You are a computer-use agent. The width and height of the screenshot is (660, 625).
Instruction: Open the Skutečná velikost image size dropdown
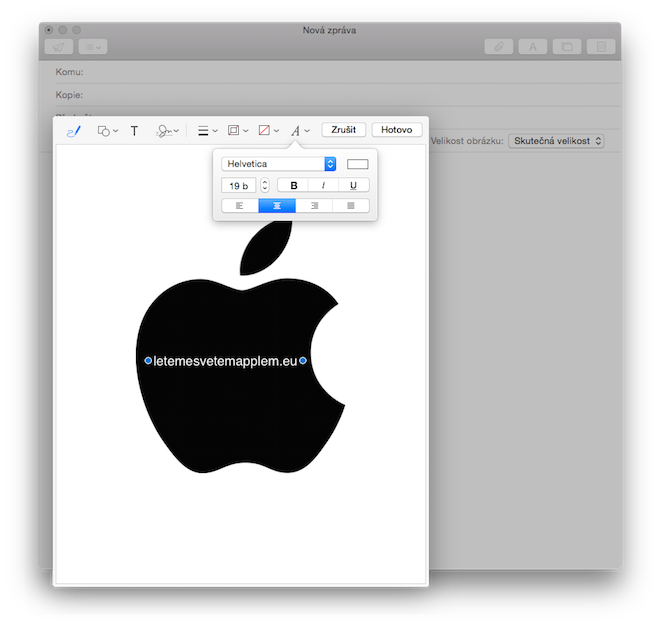(556, 141)
